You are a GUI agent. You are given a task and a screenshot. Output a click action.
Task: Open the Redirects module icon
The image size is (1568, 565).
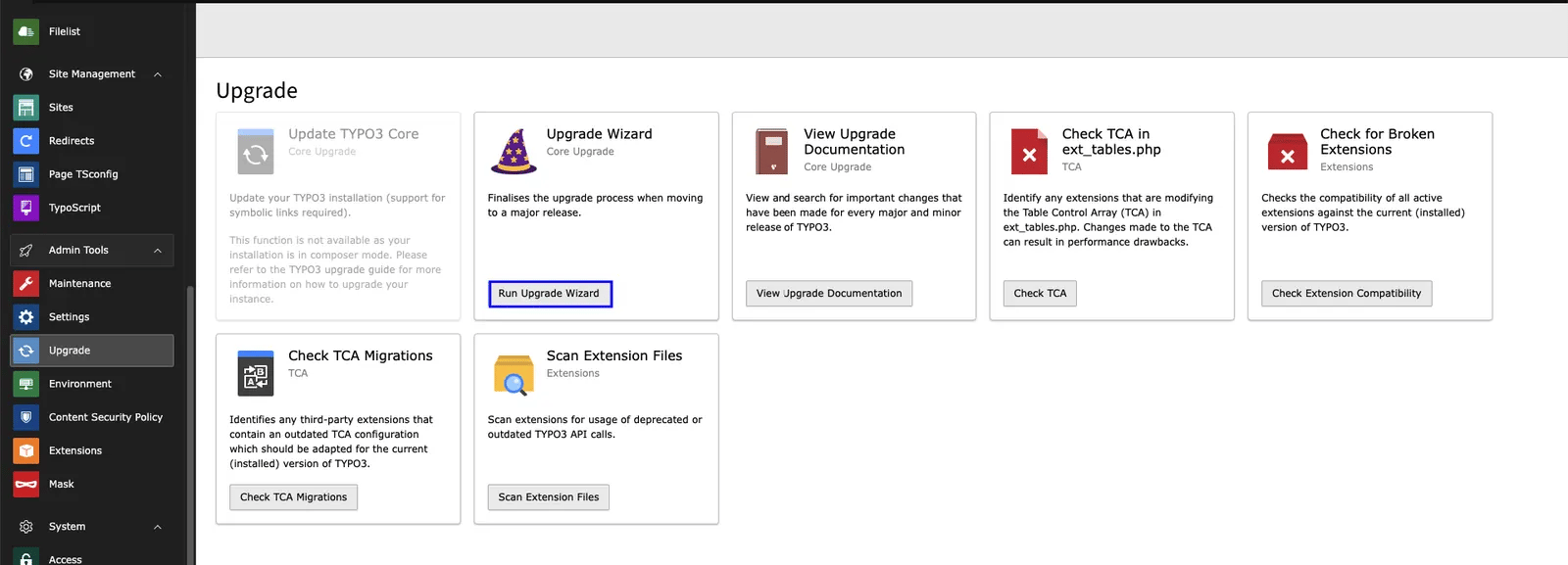(26, 141)
